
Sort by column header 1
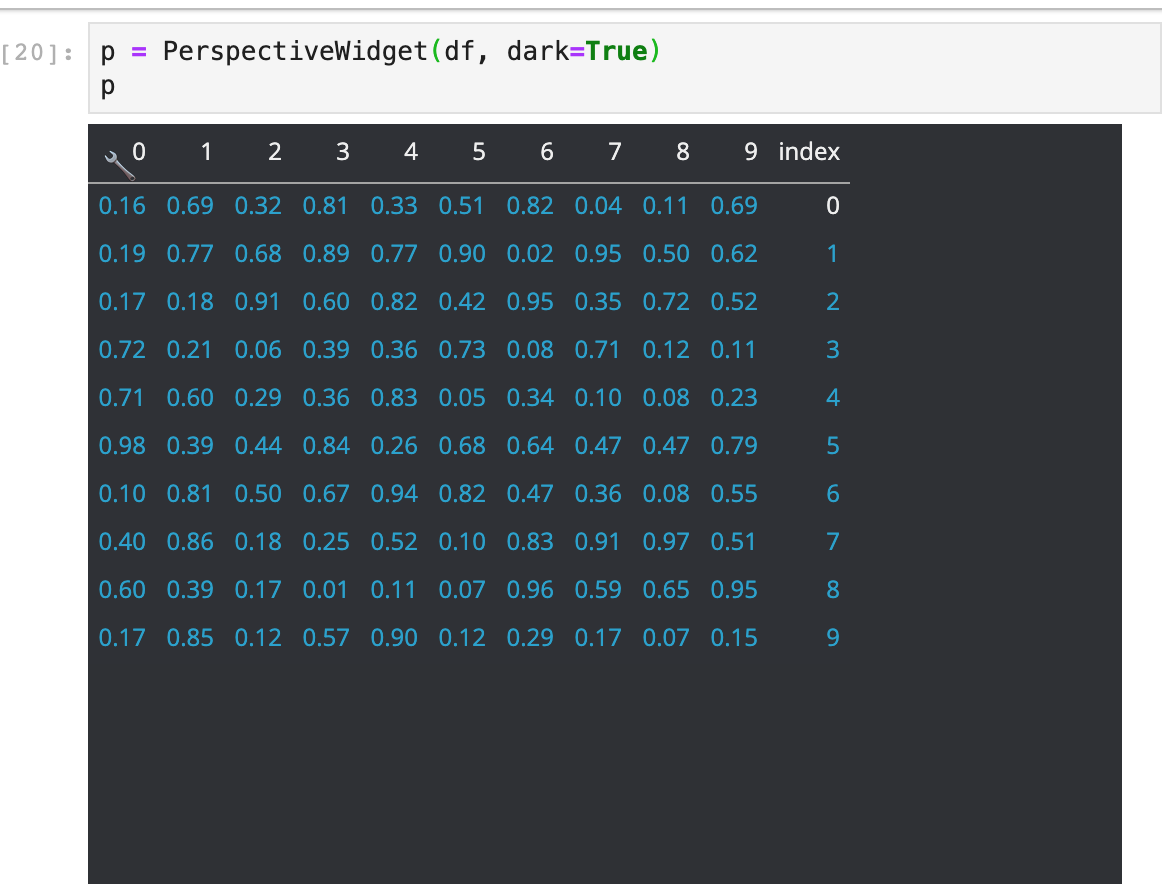[207, 152]
